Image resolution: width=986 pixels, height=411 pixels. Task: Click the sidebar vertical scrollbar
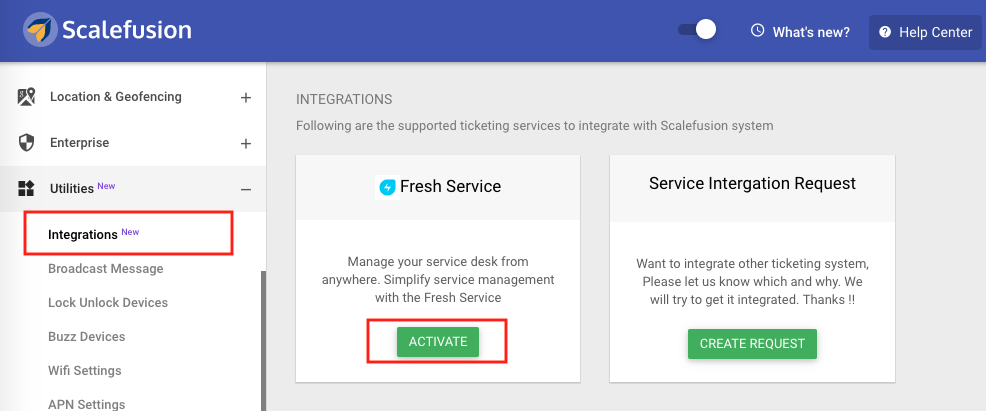[263, 341]
